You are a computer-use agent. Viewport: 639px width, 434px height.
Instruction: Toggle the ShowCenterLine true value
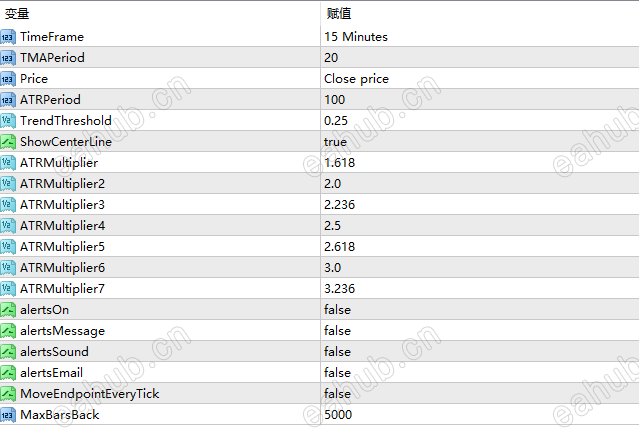click(x=336, y=141)
